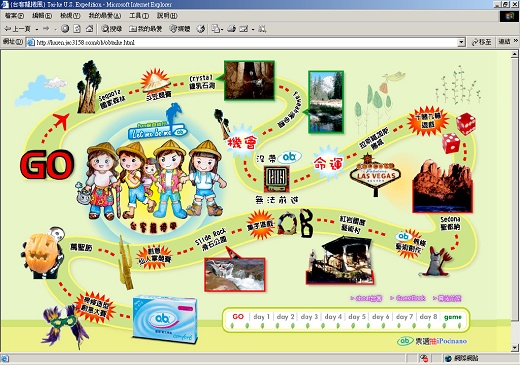This screenshot has height=365, width=520.
Task: Click the green game timeline entry
Action: (453, 317)
